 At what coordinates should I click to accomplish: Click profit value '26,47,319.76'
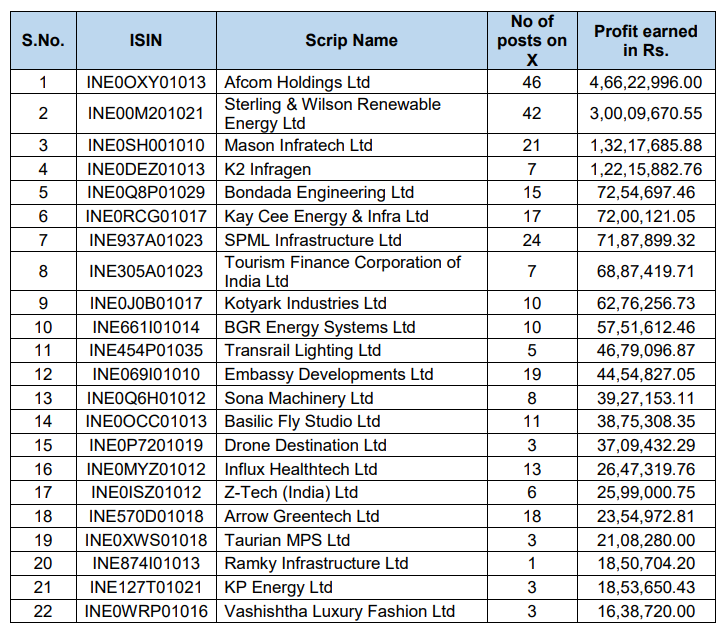click(x=646, y=469)
